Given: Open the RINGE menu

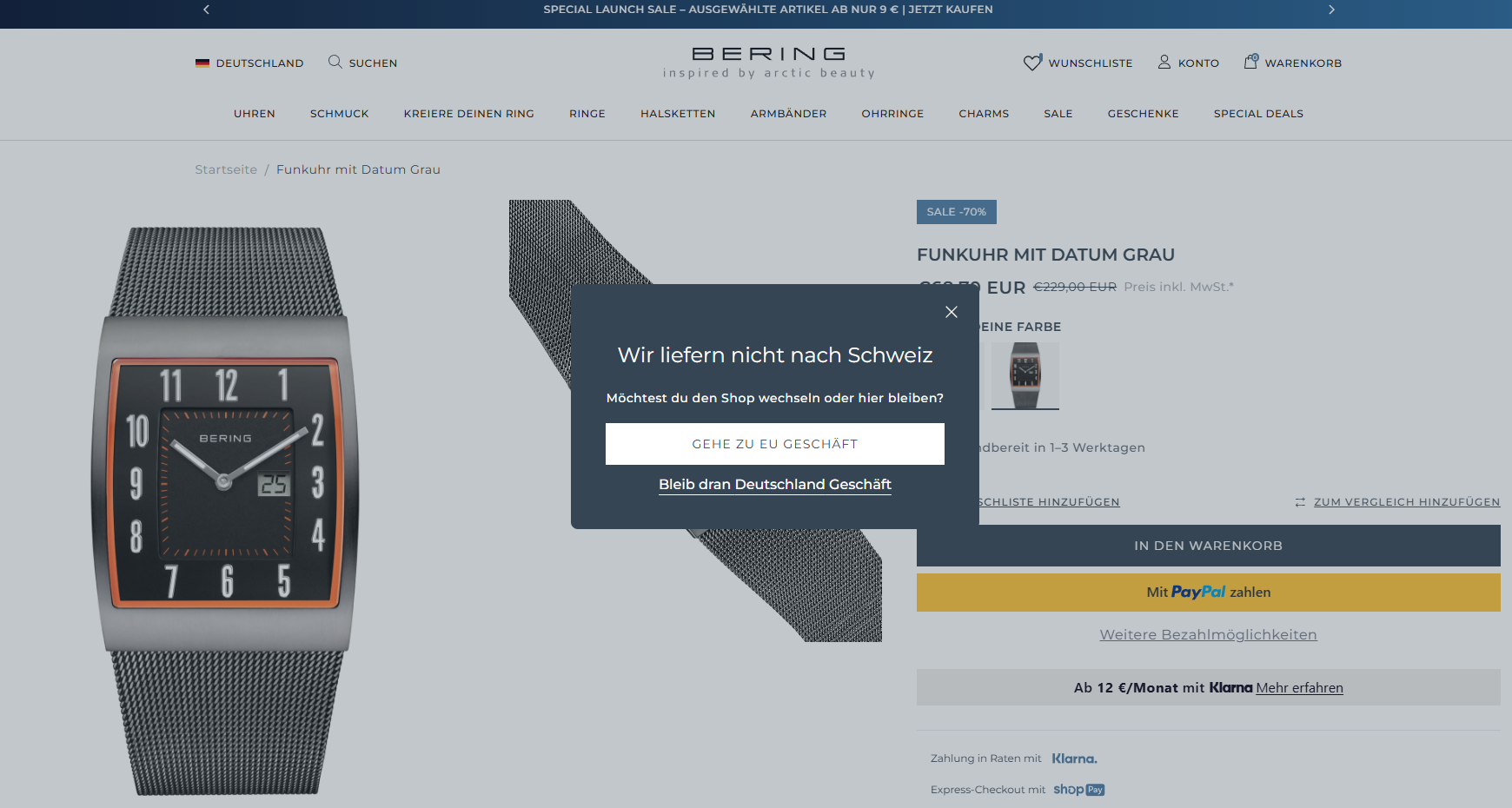Looking at the screenshot, I should [x=587, y=114].
